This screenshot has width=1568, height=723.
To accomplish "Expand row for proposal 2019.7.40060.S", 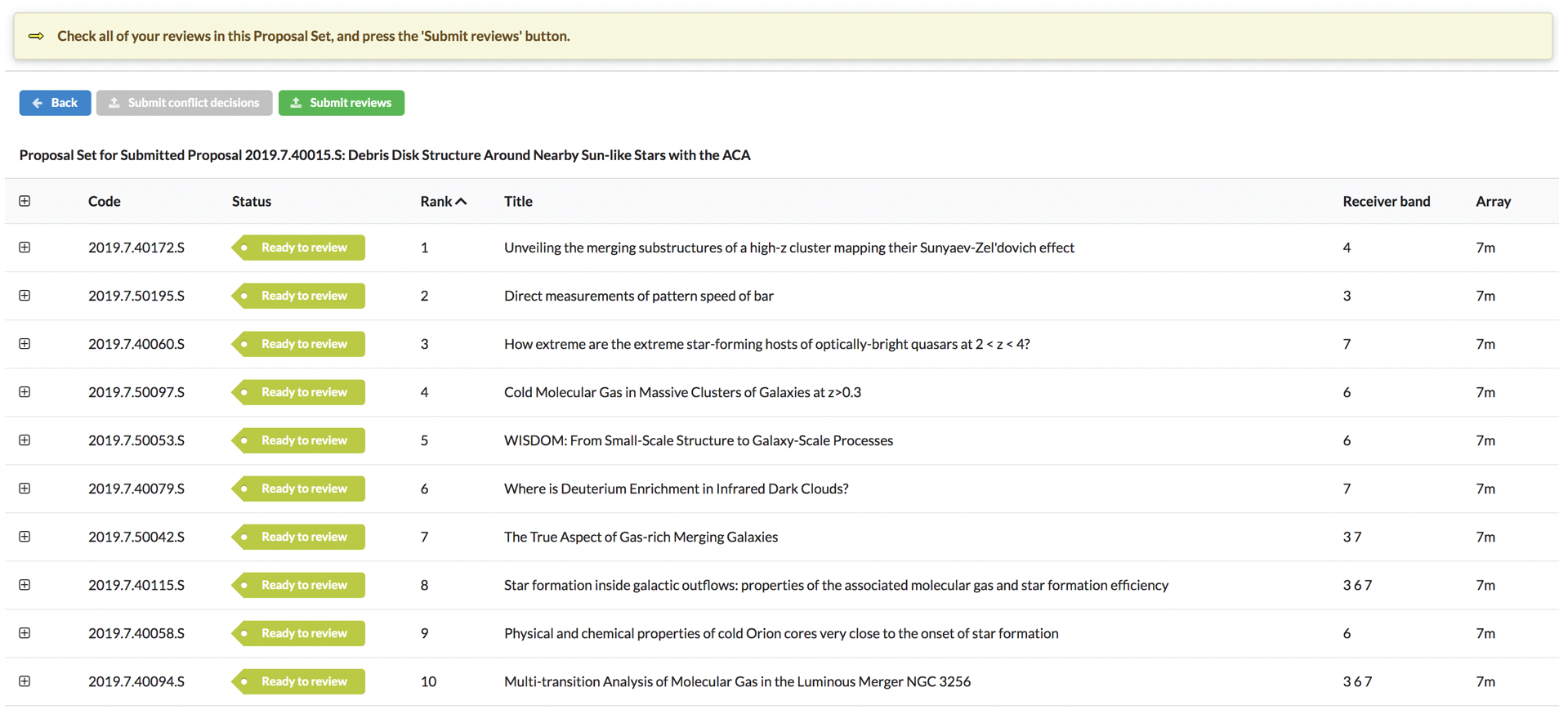I will coord(25,344).
